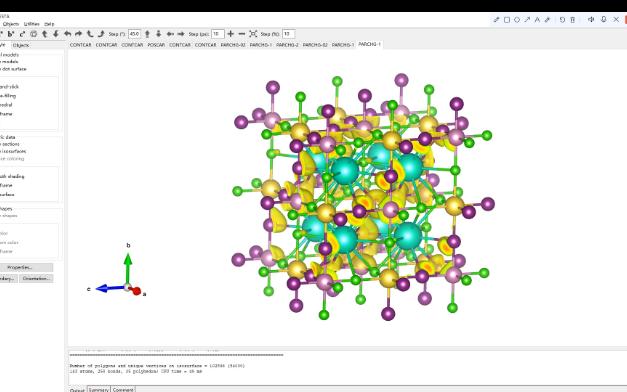This screenshot has width=627, height=392.
Task: Click the trash icon to delete annotations
Action: 573,20
